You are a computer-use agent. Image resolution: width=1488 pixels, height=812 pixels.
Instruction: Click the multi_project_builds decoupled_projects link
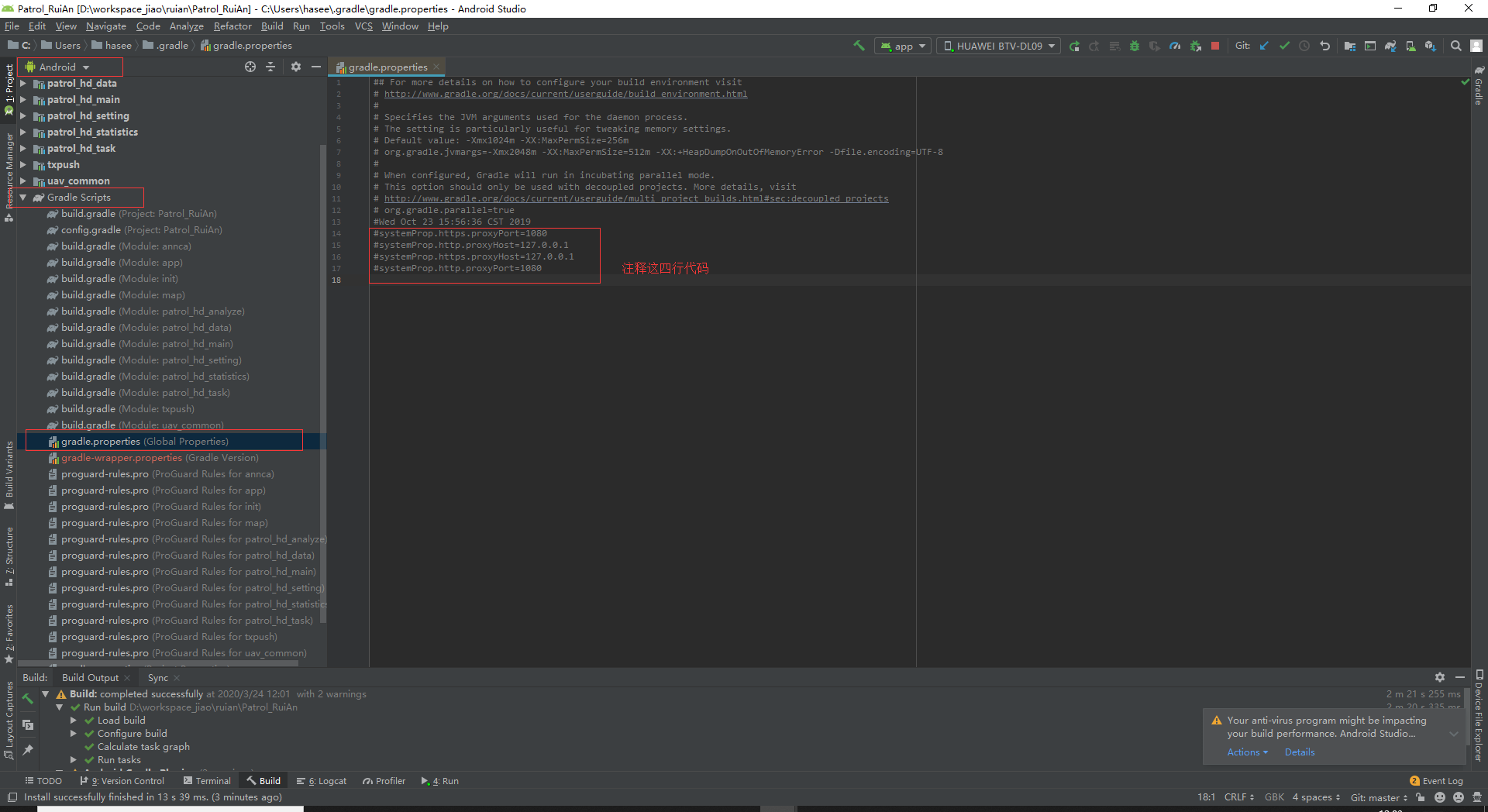[x=636, y=199]
